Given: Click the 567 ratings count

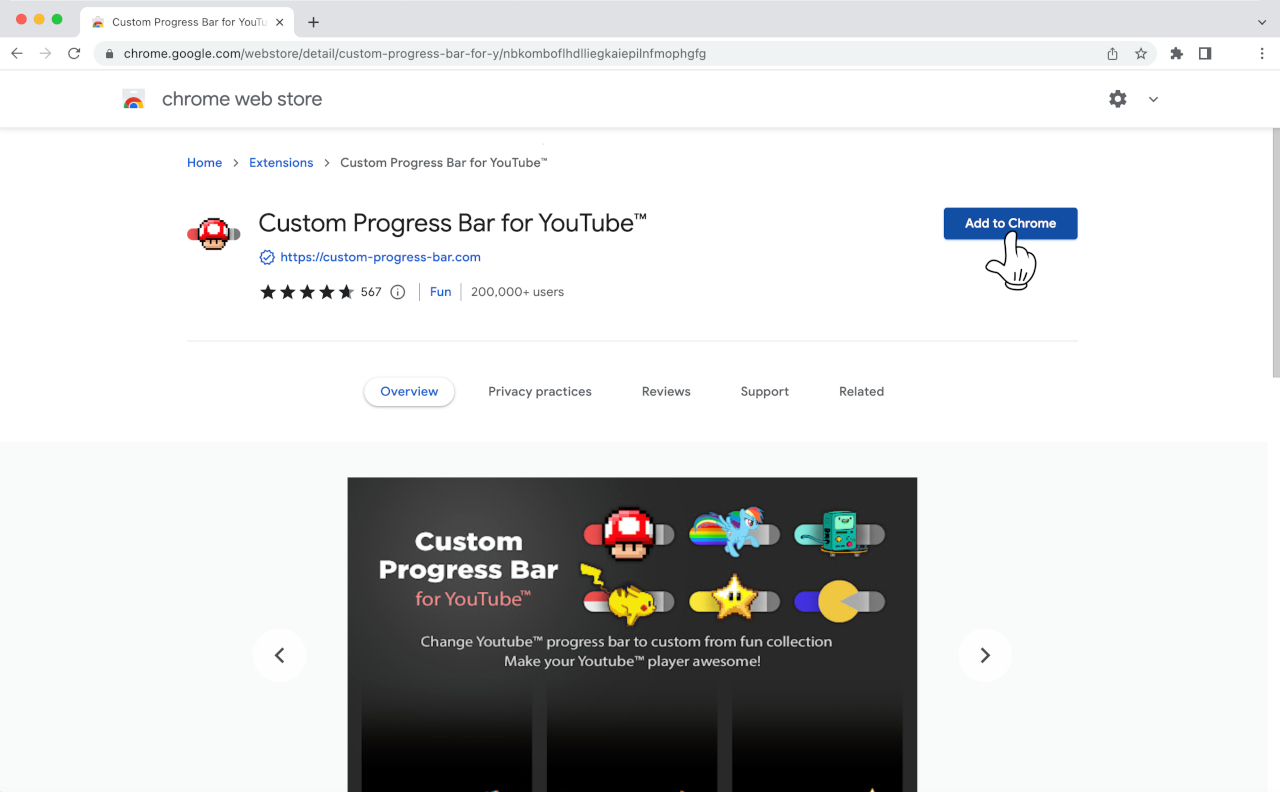Looking at the screenshot, I should (x=371, y=292).
